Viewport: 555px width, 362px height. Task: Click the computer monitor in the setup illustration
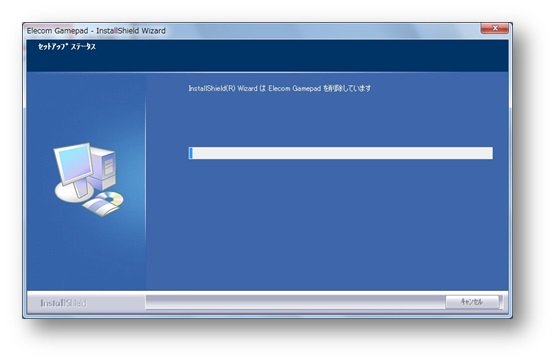click(73, 164)
